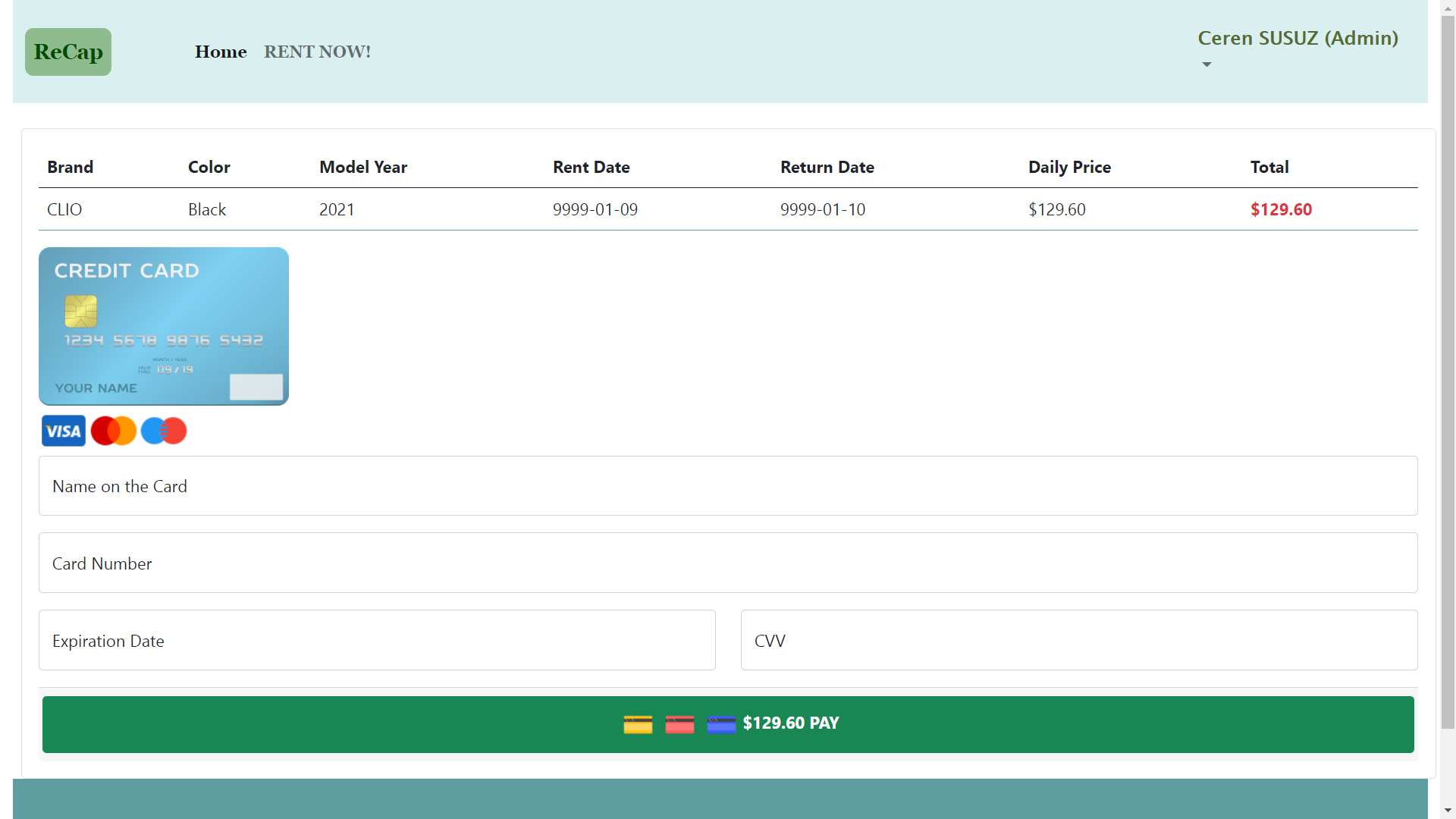
Task: Click the credit card preview image
Action: 164,326
